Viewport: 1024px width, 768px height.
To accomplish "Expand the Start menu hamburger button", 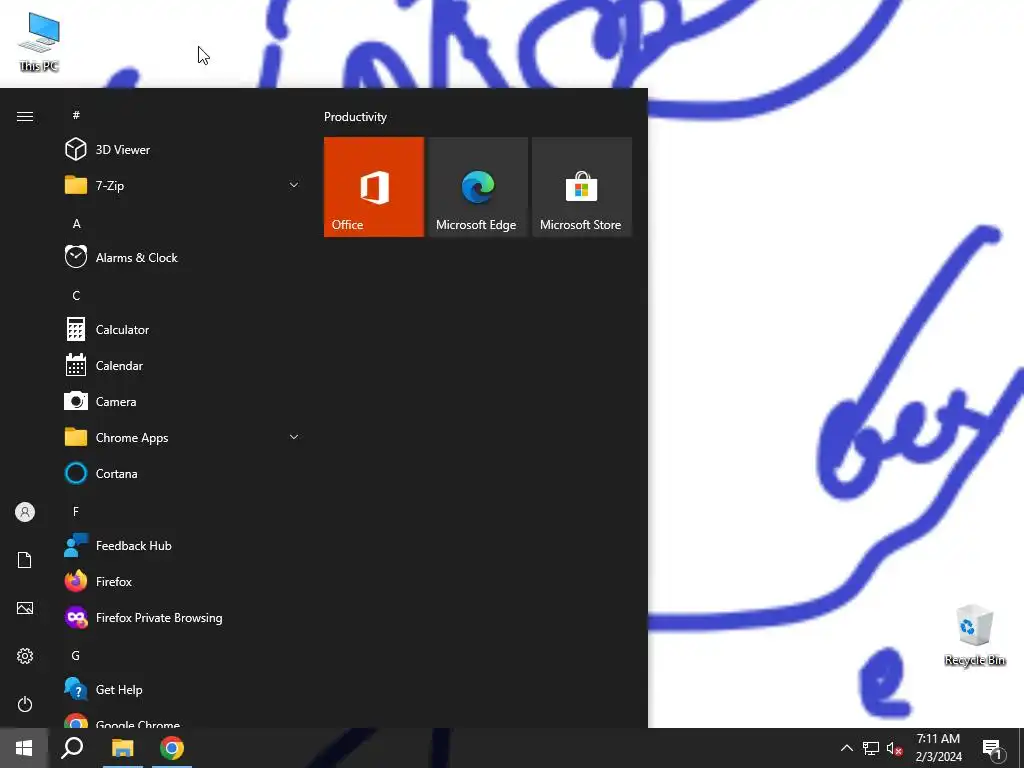I will [25, 116].
